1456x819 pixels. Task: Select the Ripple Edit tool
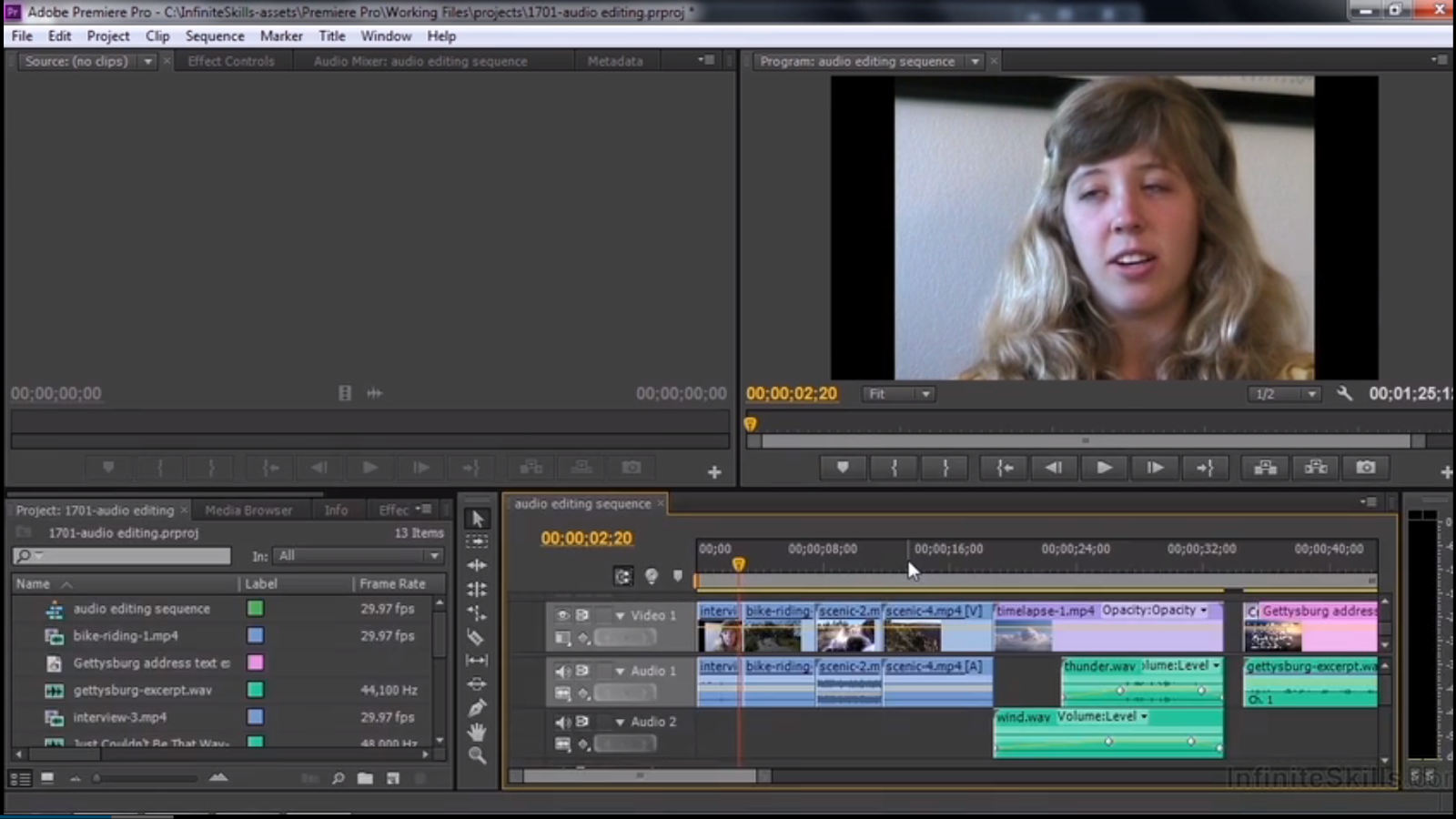click(477, 565)
